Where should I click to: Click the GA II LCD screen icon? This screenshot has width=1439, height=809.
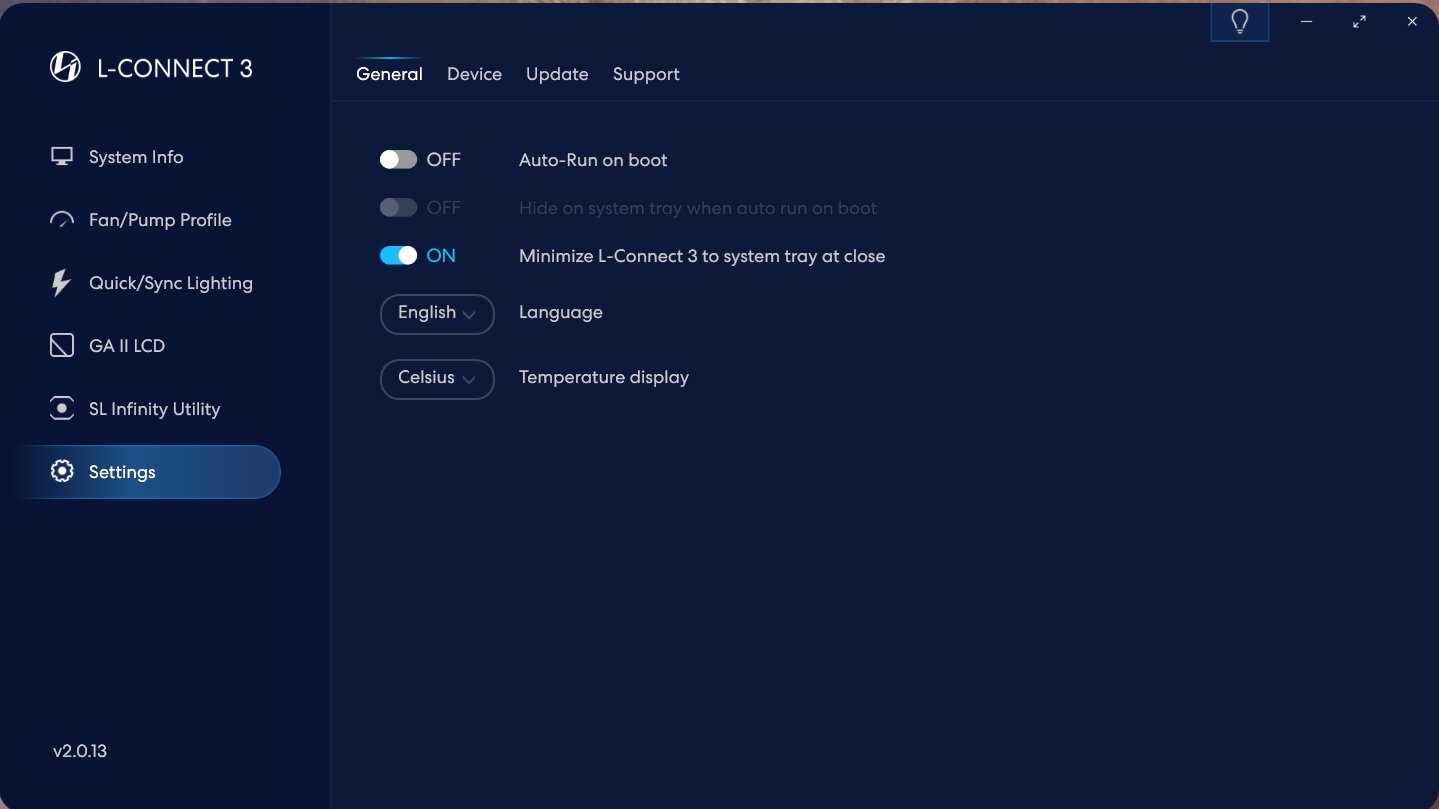[x=62, y=346]
